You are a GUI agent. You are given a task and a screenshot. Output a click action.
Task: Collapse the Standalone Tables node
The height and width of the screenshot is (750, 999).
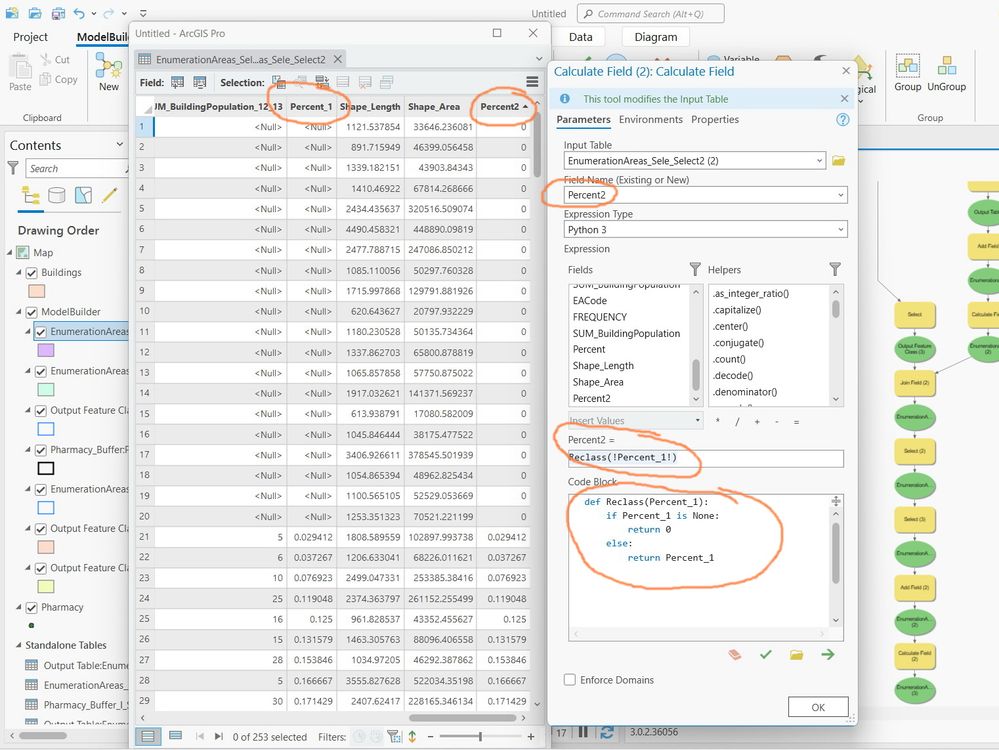(x=18, y=645)
